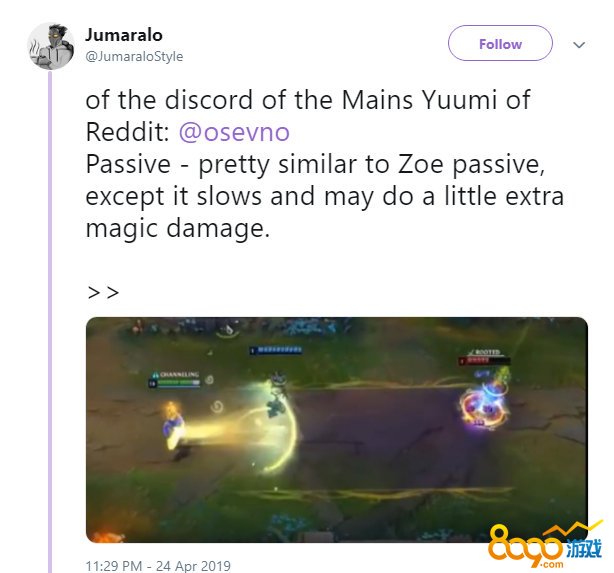Open the tweet options chevron dropdown
The height and width of the screenshot is (573, 614).
click(x=579, y=45)
